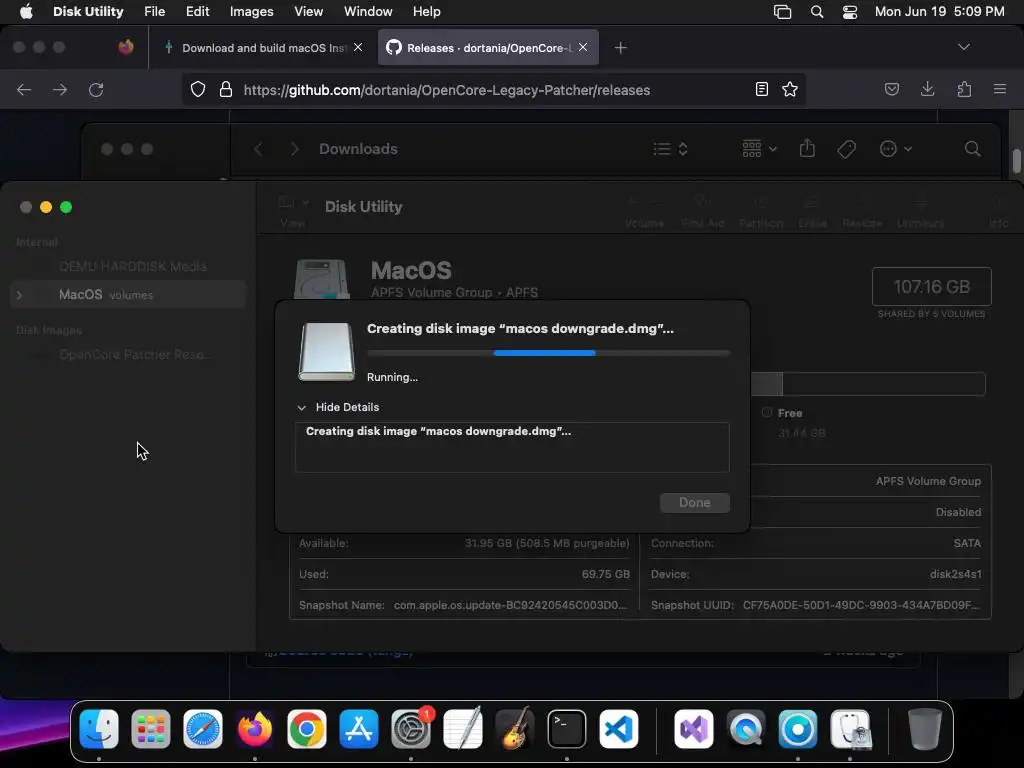Screen dimensions: 1024x768
Task: Open the Disk Utility app menu
Action: [88, 12]
